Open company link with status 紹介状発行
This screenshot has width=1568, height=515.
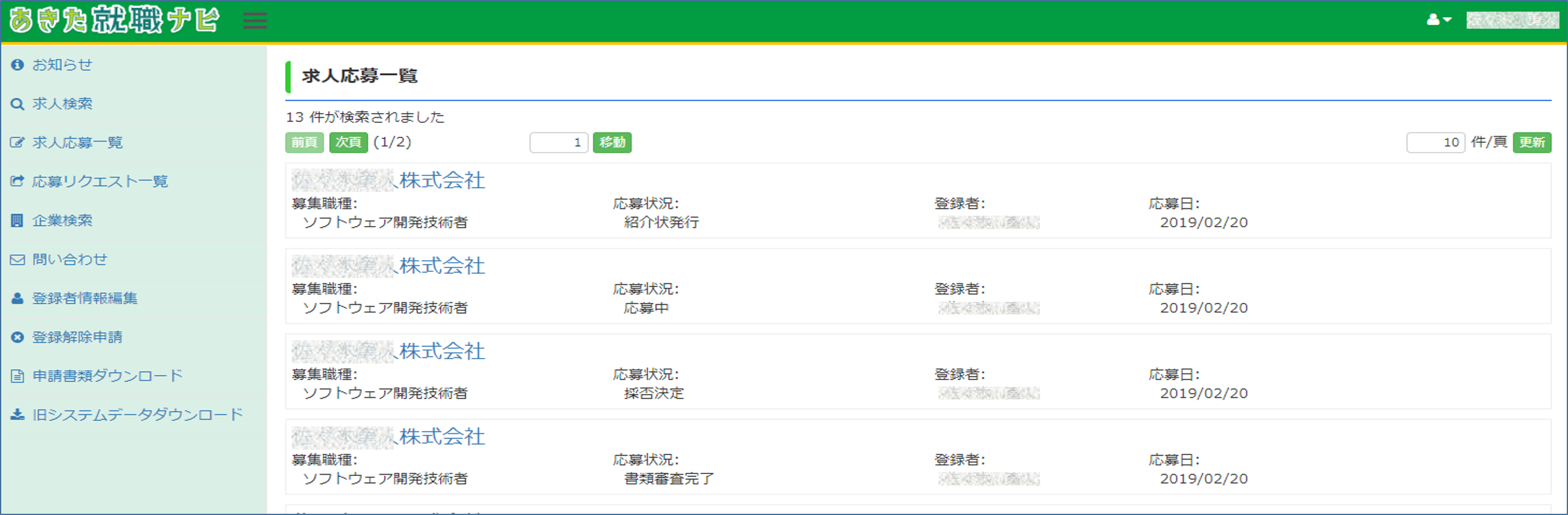click(388, 180)
